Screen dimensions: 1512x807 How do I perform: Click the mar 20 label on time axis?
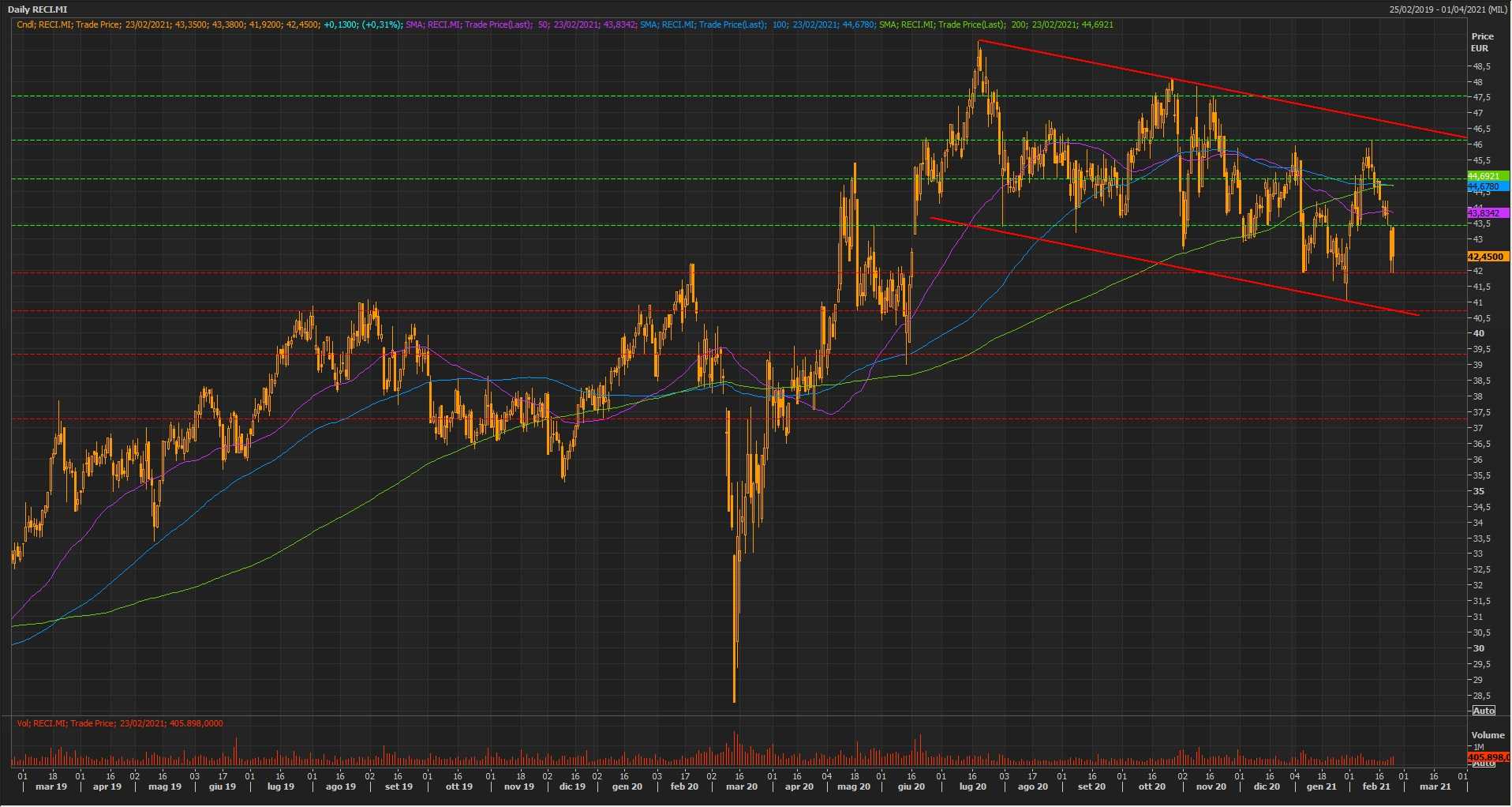[741, 786]
